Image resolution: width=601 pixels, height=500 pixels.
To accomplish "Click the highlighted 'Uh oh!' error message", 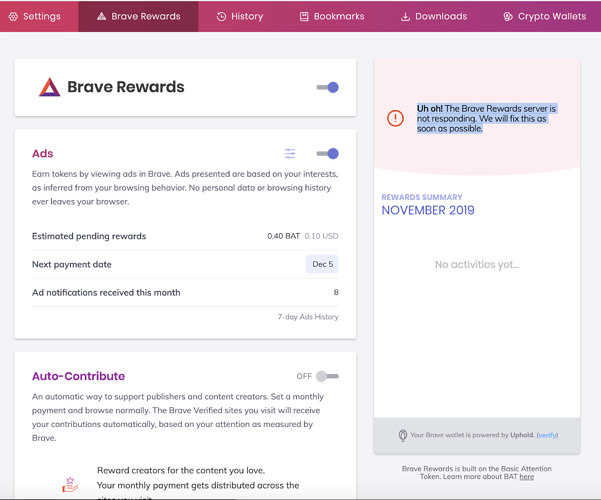I will pos(487,118).
